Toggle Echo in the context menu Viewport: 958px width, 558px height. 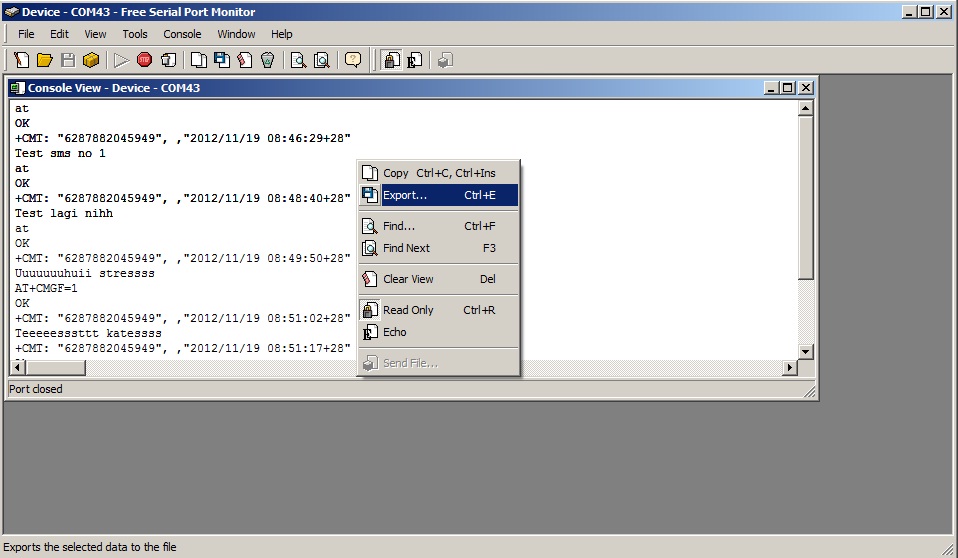[x=439, y=332]
